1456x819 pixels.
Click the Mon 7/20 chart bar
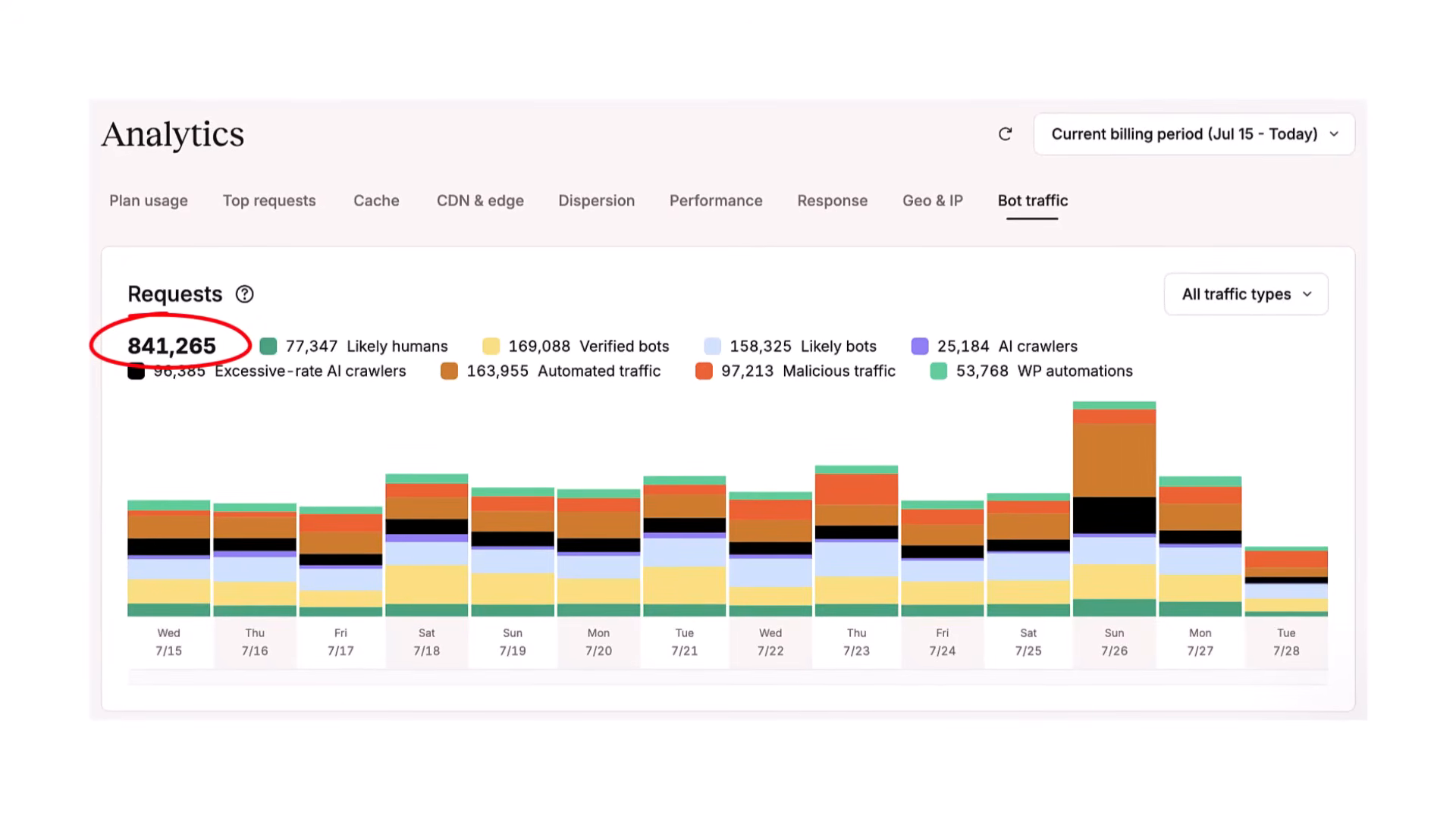click(x=598, y=553)
